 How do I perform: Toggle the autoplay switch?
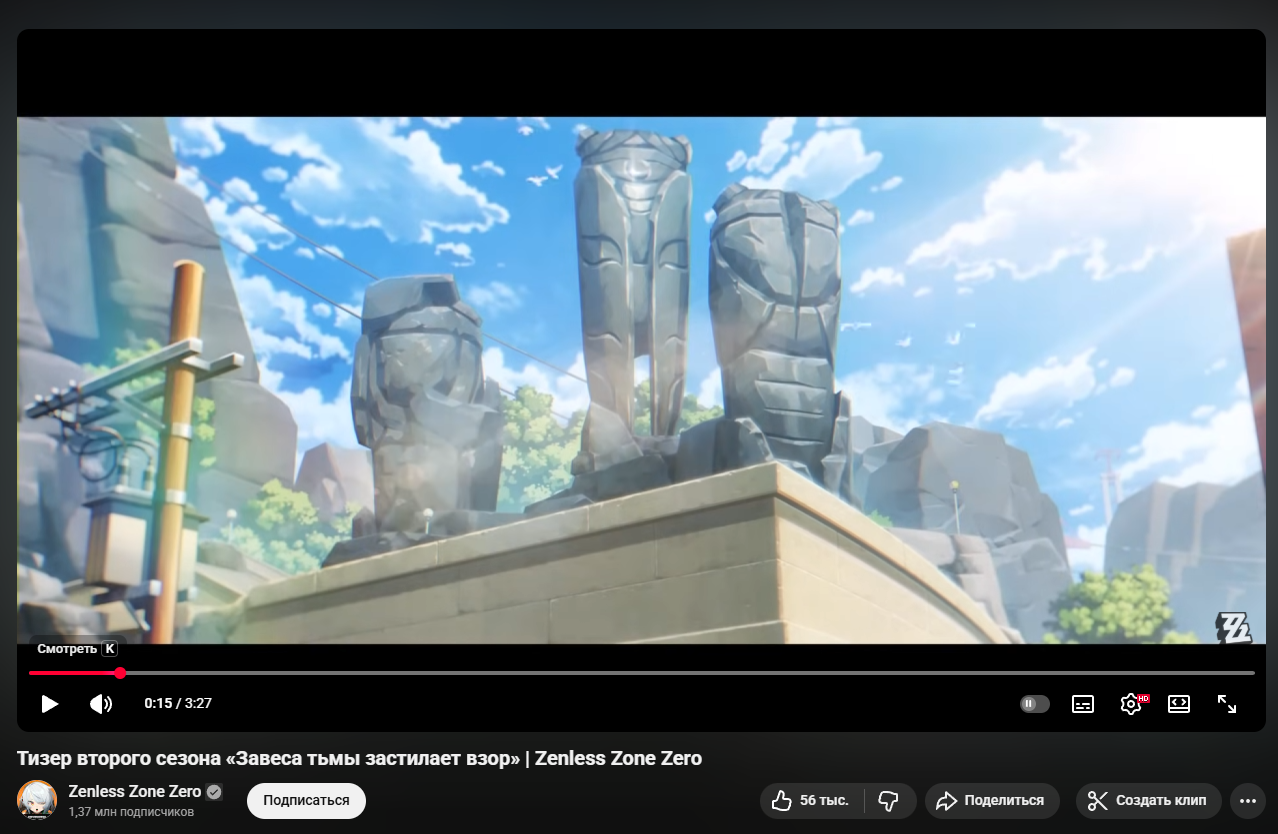coord(1034,703)
